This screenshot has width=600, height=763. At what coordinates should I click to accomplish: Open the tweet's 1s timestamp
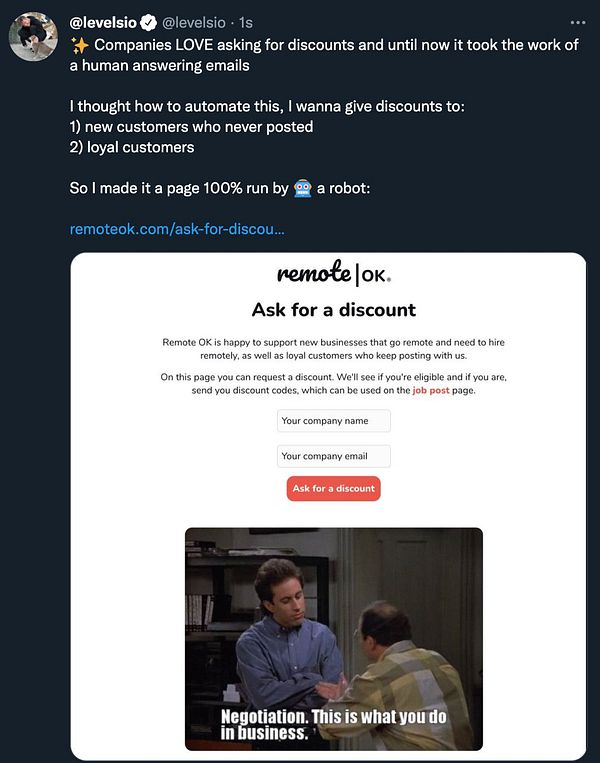coord(246,22)
